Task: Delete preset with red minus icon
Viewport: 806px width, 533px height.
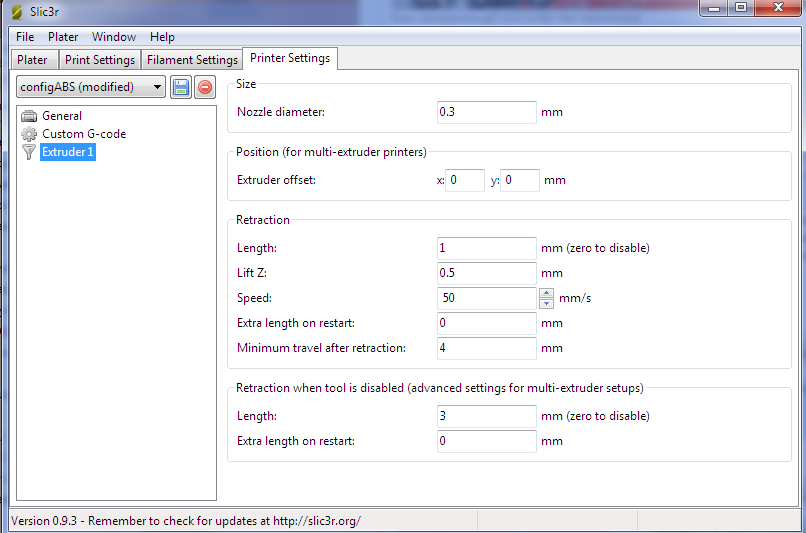Action: [x=205, y=87]
